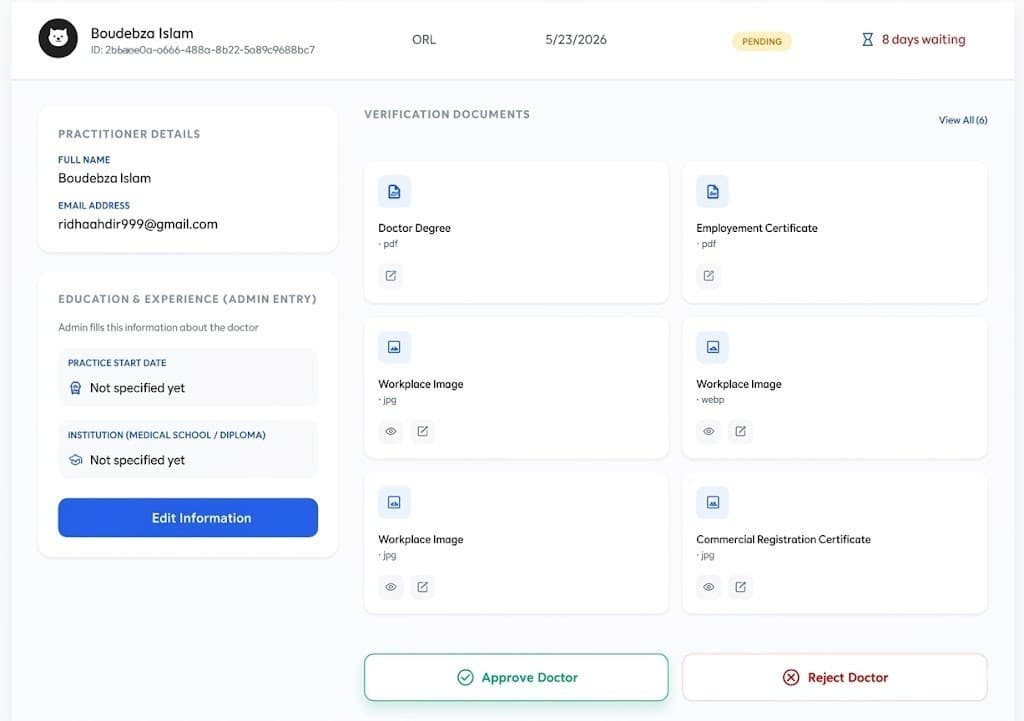Click Commercial Registration Certificate title
1024x721 pixels.
(x=783, y=539)
